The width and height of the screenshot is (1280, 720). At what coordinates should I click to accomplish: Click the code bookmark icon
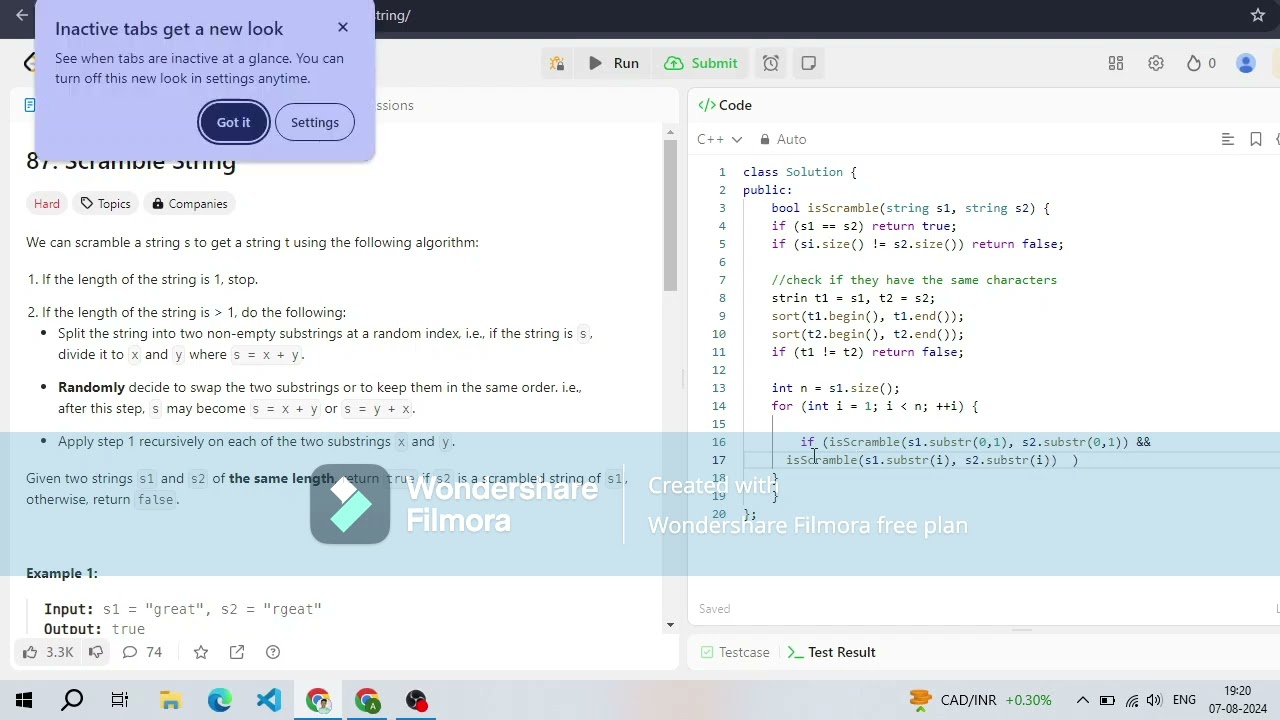(x=1256, y=139)
